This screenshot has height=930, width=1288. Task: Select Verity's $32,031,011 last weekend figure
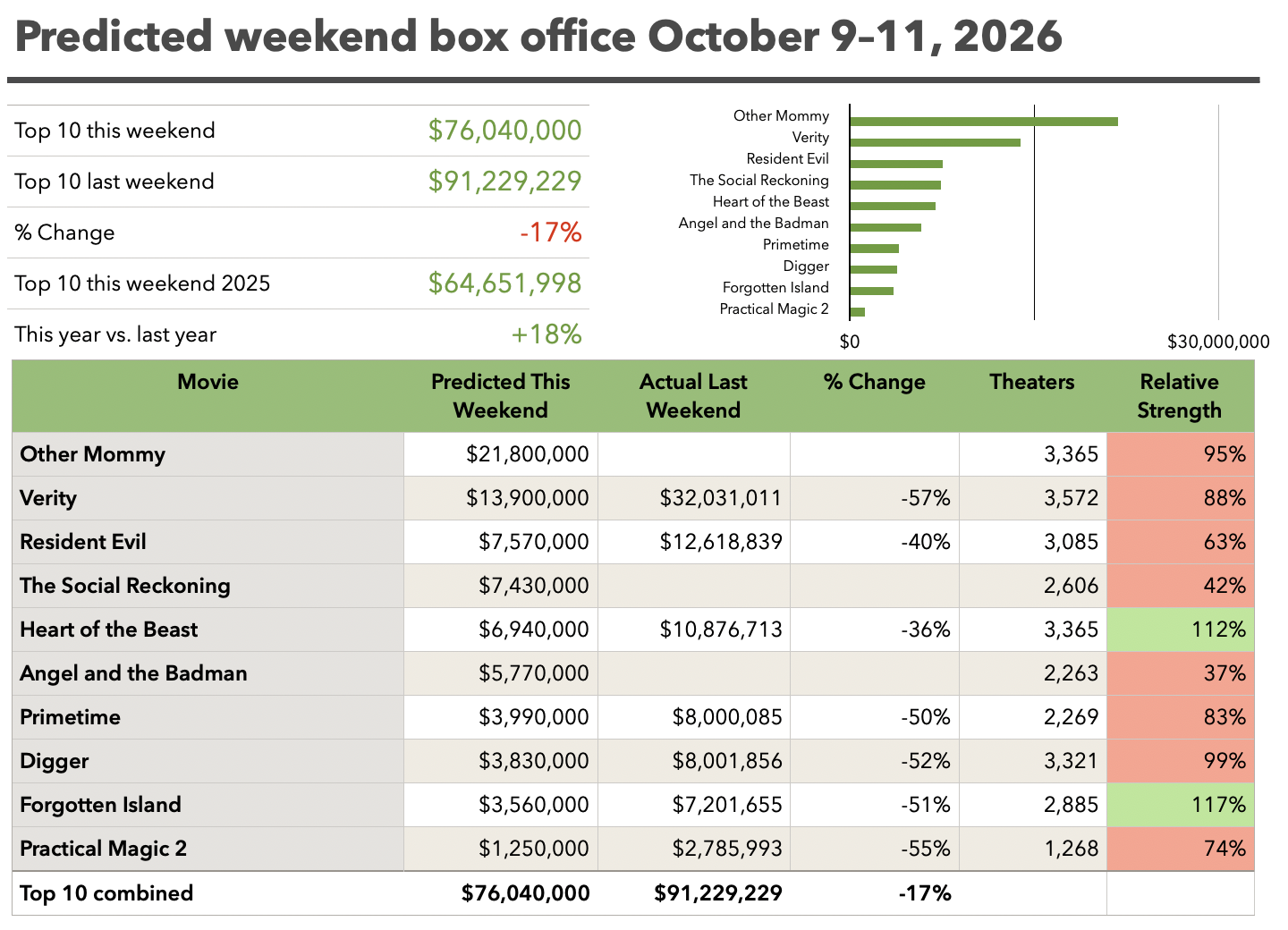tap(720, 498)
